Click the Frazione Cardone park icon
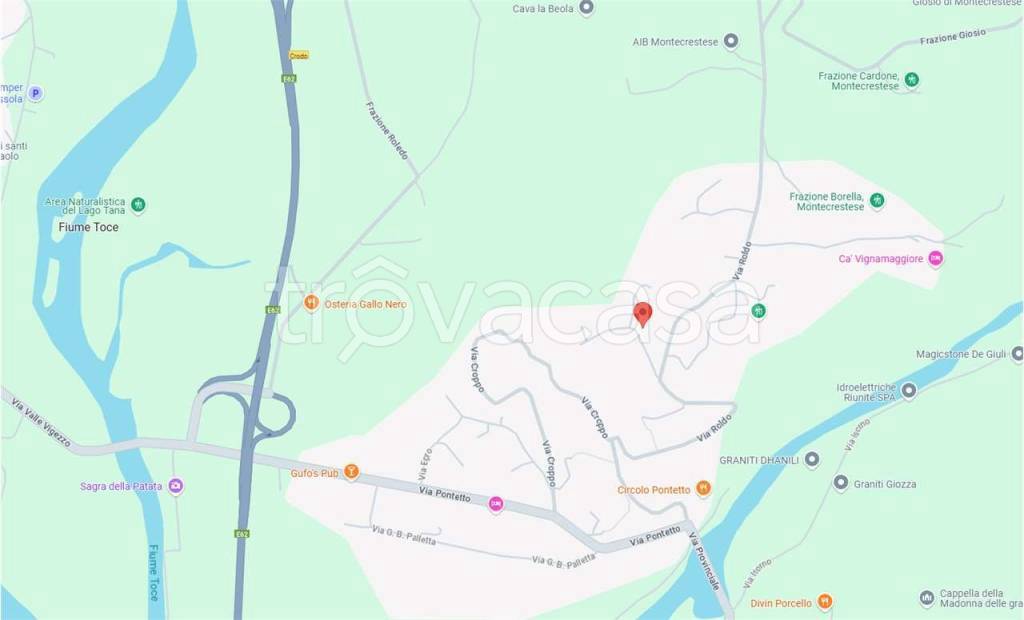The height and width of the screenshot is (620, 1024). point(912,80)
